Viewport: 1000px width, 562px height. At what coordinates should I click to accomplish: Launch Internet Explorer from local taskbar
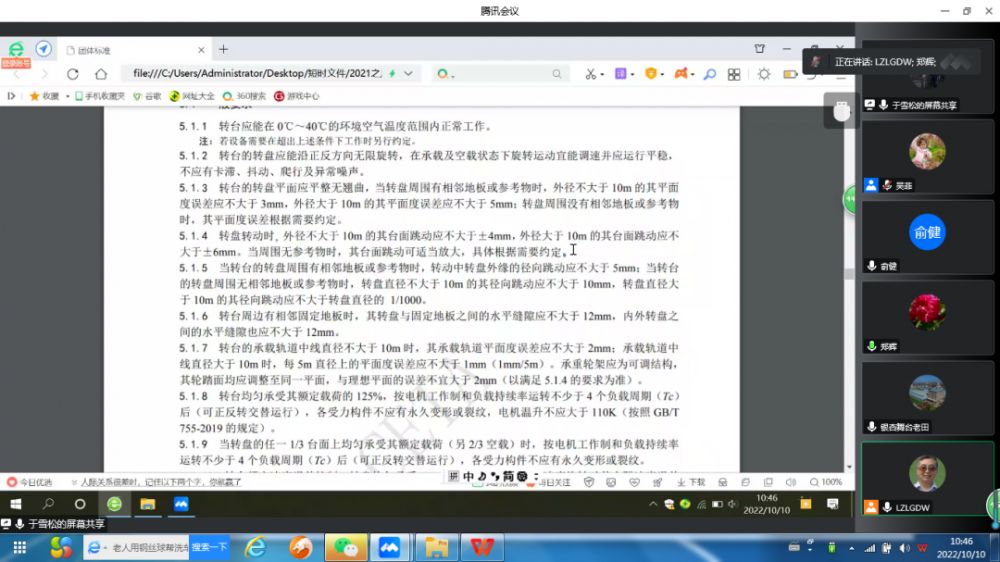[256, 547]
